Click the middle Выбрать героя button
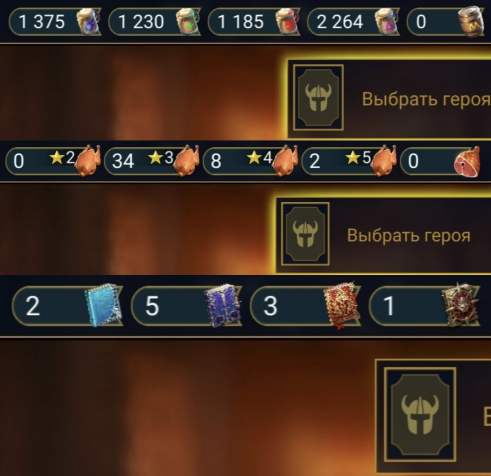Viewport: 491px width, 476px height. (409, 236)
